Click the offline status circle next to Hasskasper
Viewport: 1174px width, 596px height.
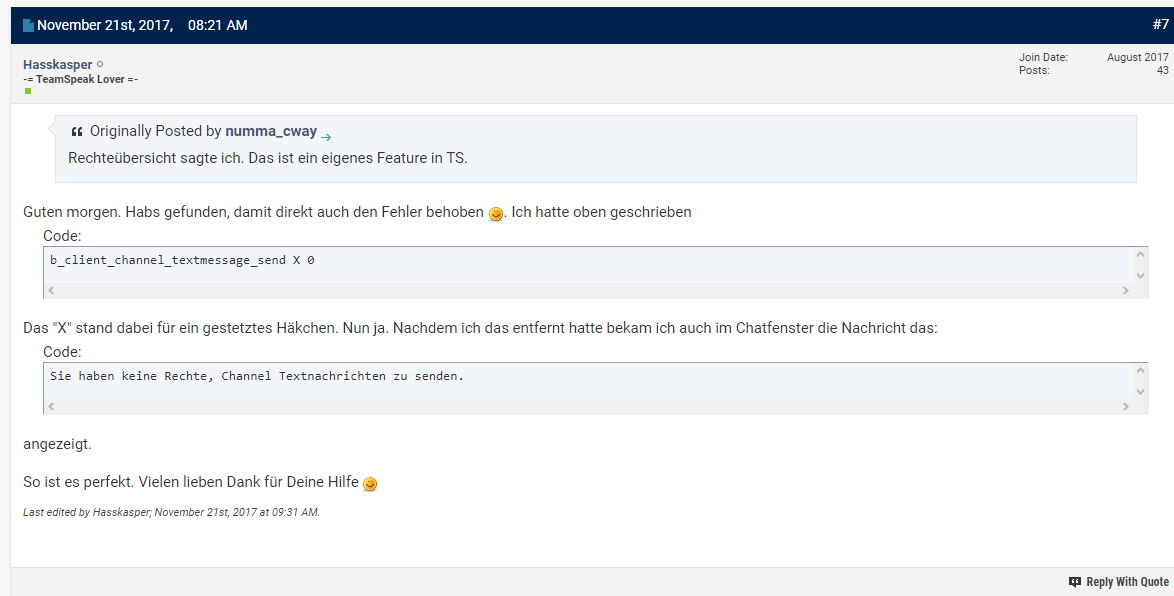point(100,64)
